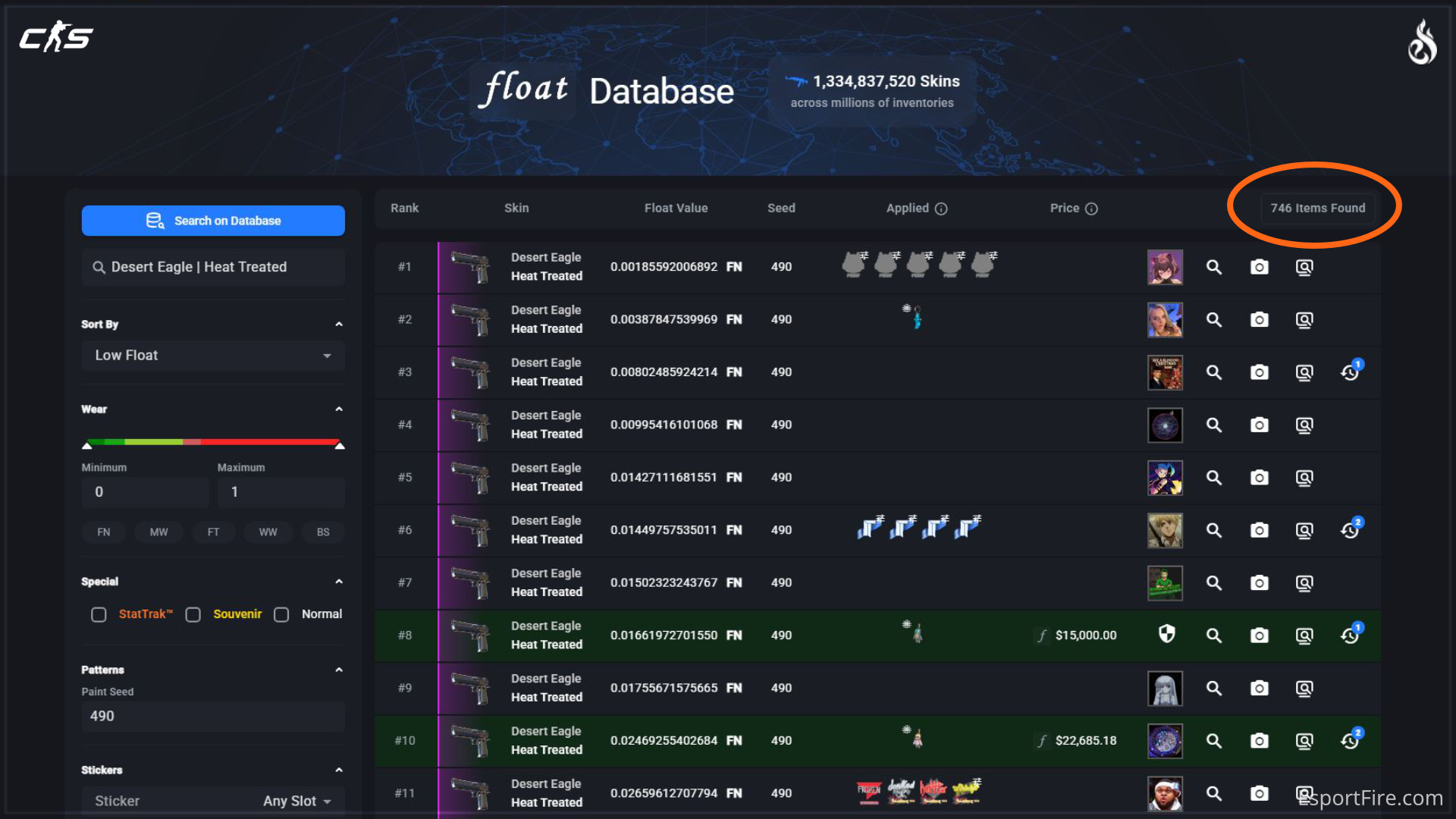Click the 746 Items Found label
This screenshot has width=1456, height=819.
point(1318,208)
